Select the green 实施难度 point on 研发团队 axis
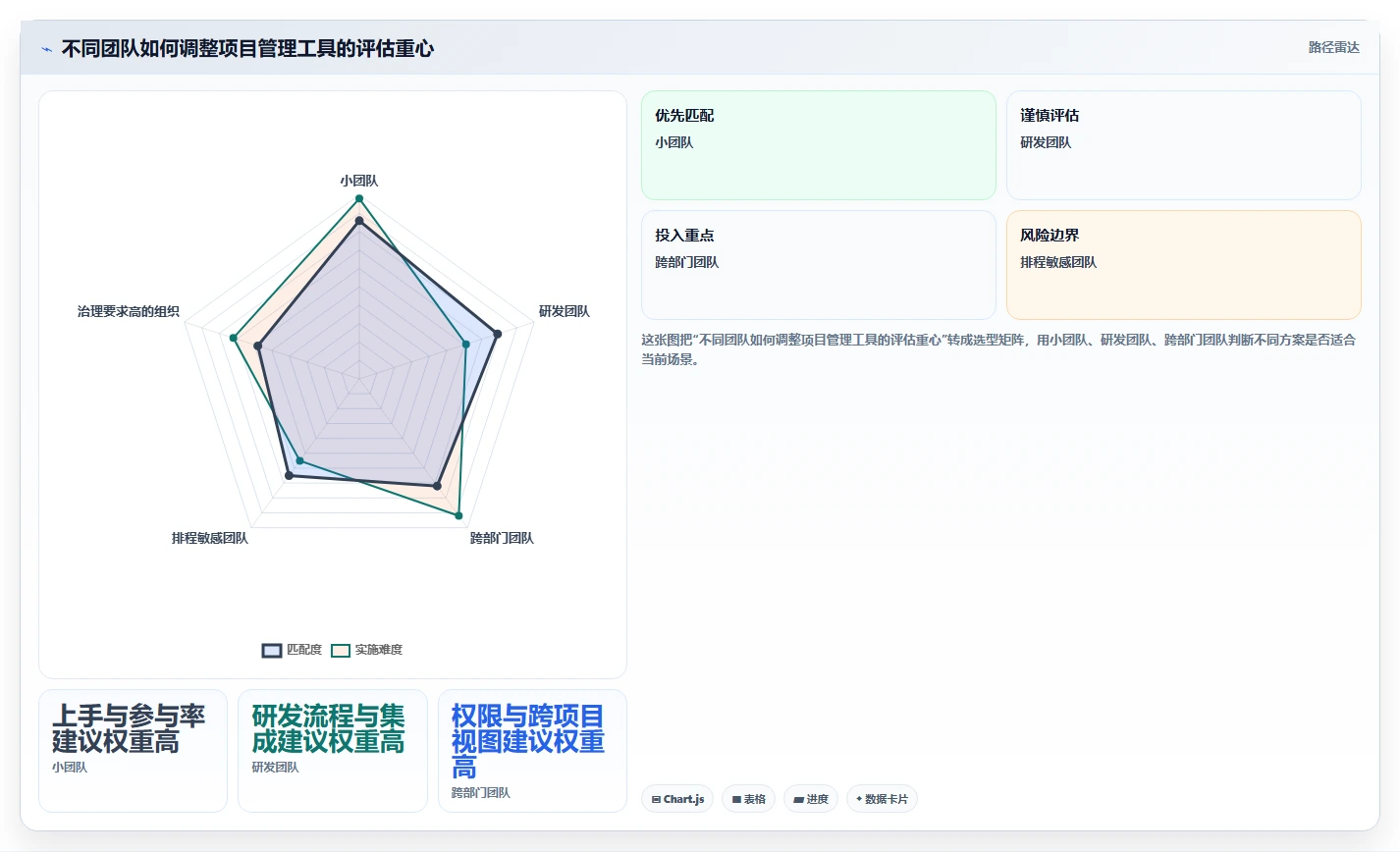Screen dimensions: 1400x852 pyautogui.click(x=466, y=344)
